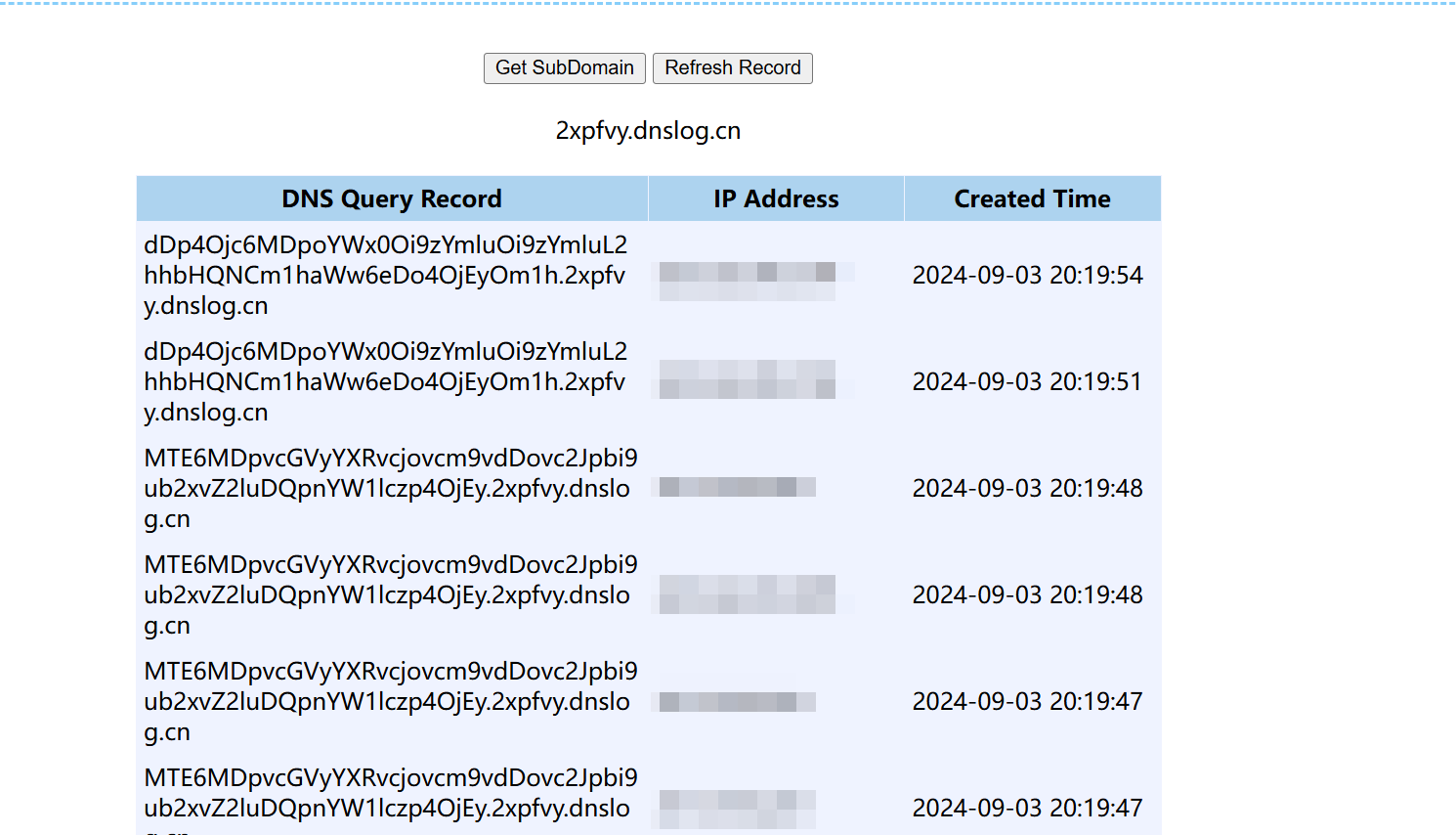Select the subdomain text 2xpfvy.dnslog.cn

[x=648, y=131]
